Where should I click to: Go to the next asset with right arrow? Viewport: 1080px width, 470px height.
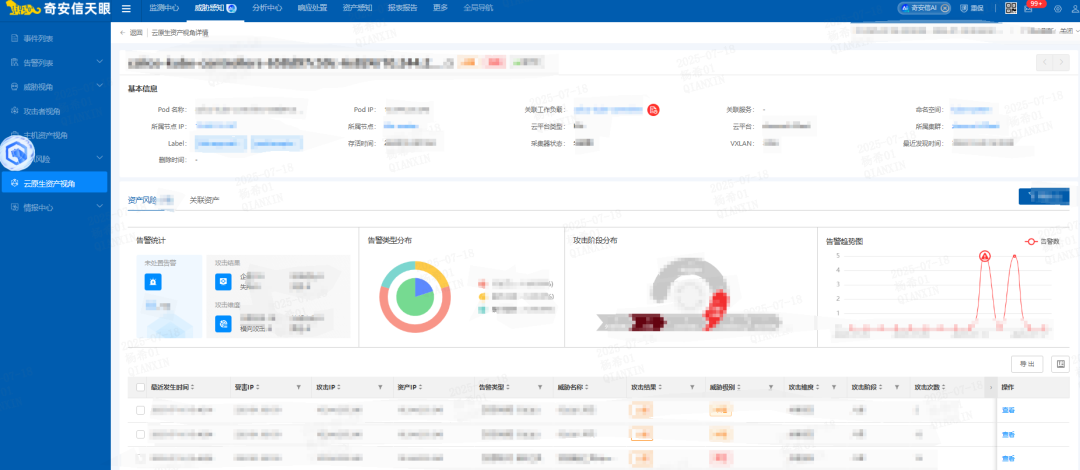tap(1063, 62)
